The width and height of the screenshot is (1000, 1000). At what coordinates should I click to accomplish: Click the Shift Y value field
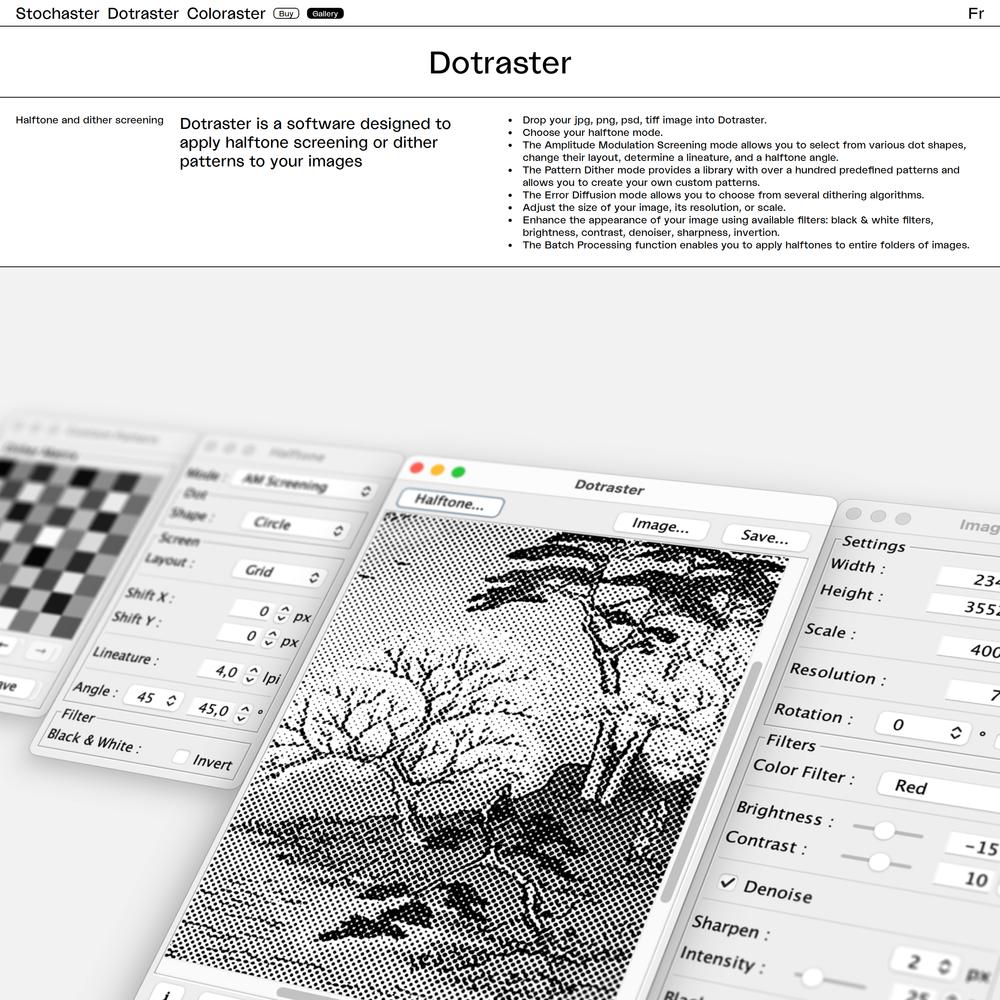tap(239, 635)
